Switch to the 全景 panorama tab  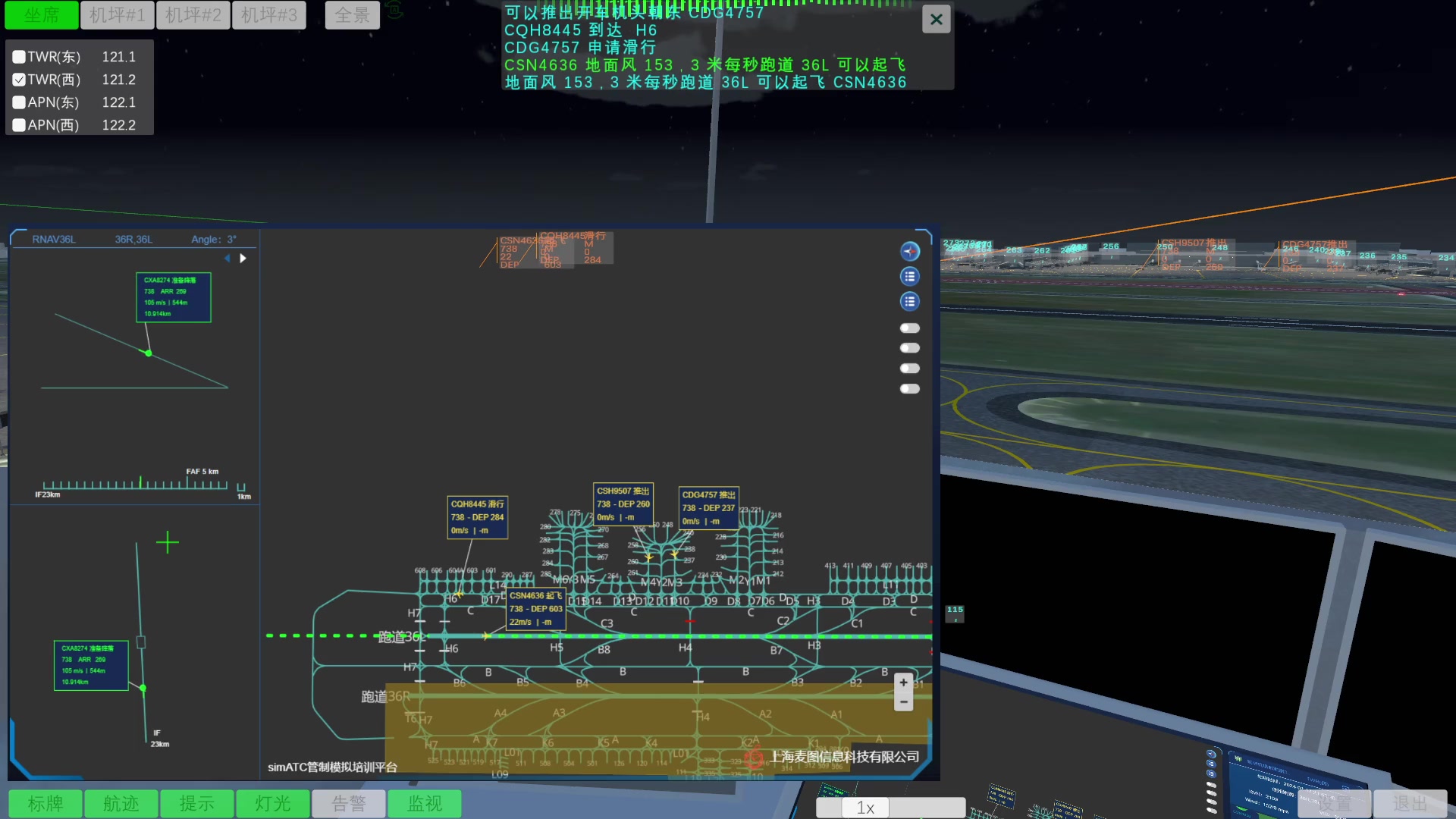pyautogui.click(x=352, y=15)
